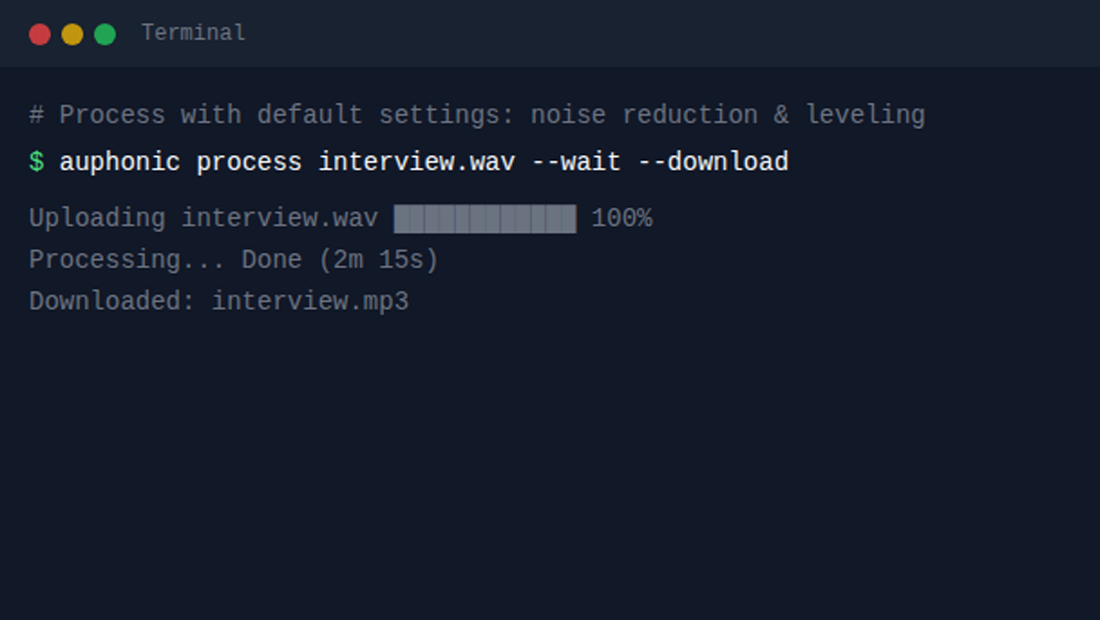Click the Uploading interview.wav text
The height and width of the screenshot is (620, 1100).
[203, 218]
